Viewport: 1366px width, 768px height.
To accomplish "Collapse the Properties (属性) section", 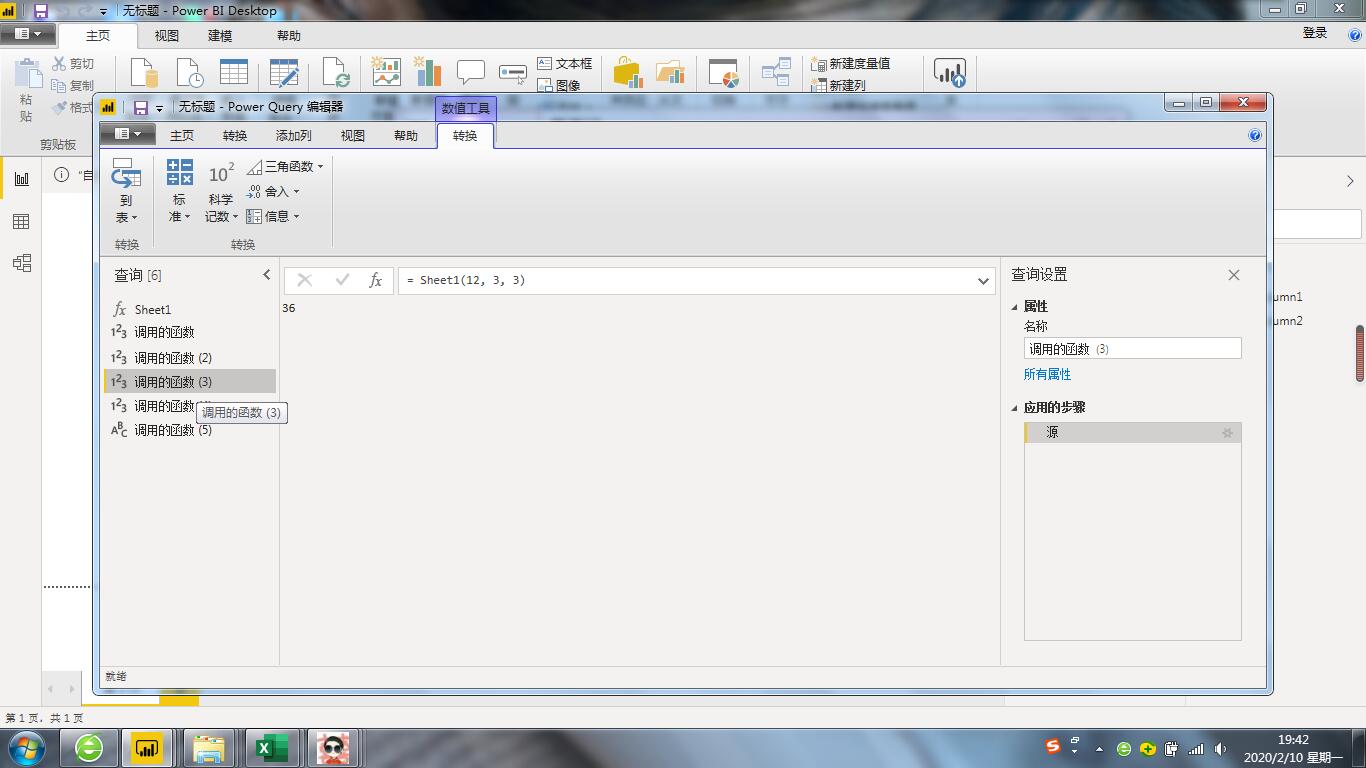I will pyautogui.click(x=1015, y=307).
